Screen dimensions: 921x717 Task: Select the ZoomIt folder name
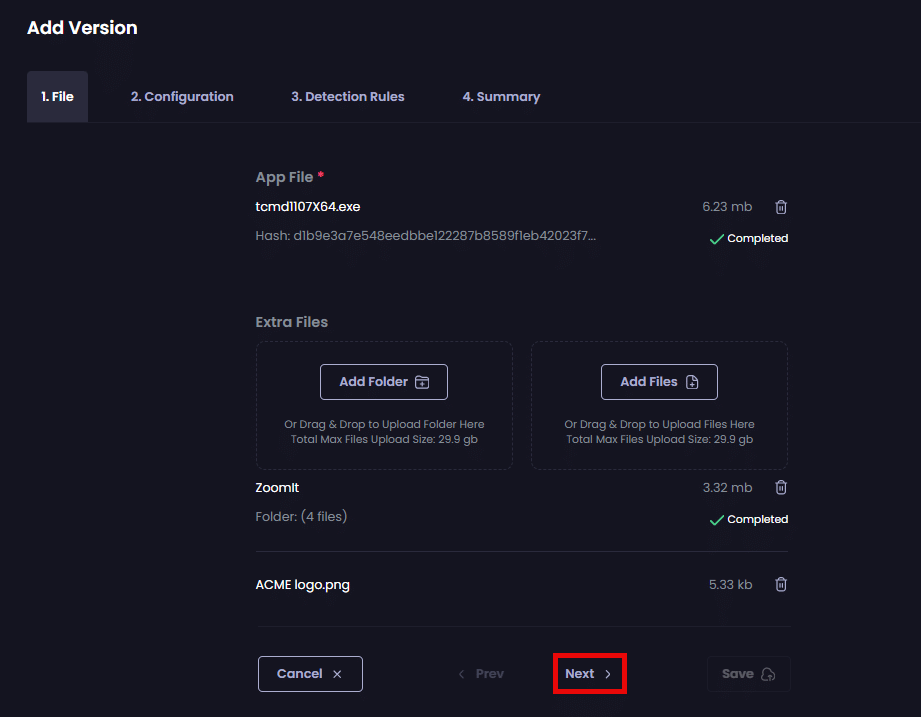(x=277, y=488)
